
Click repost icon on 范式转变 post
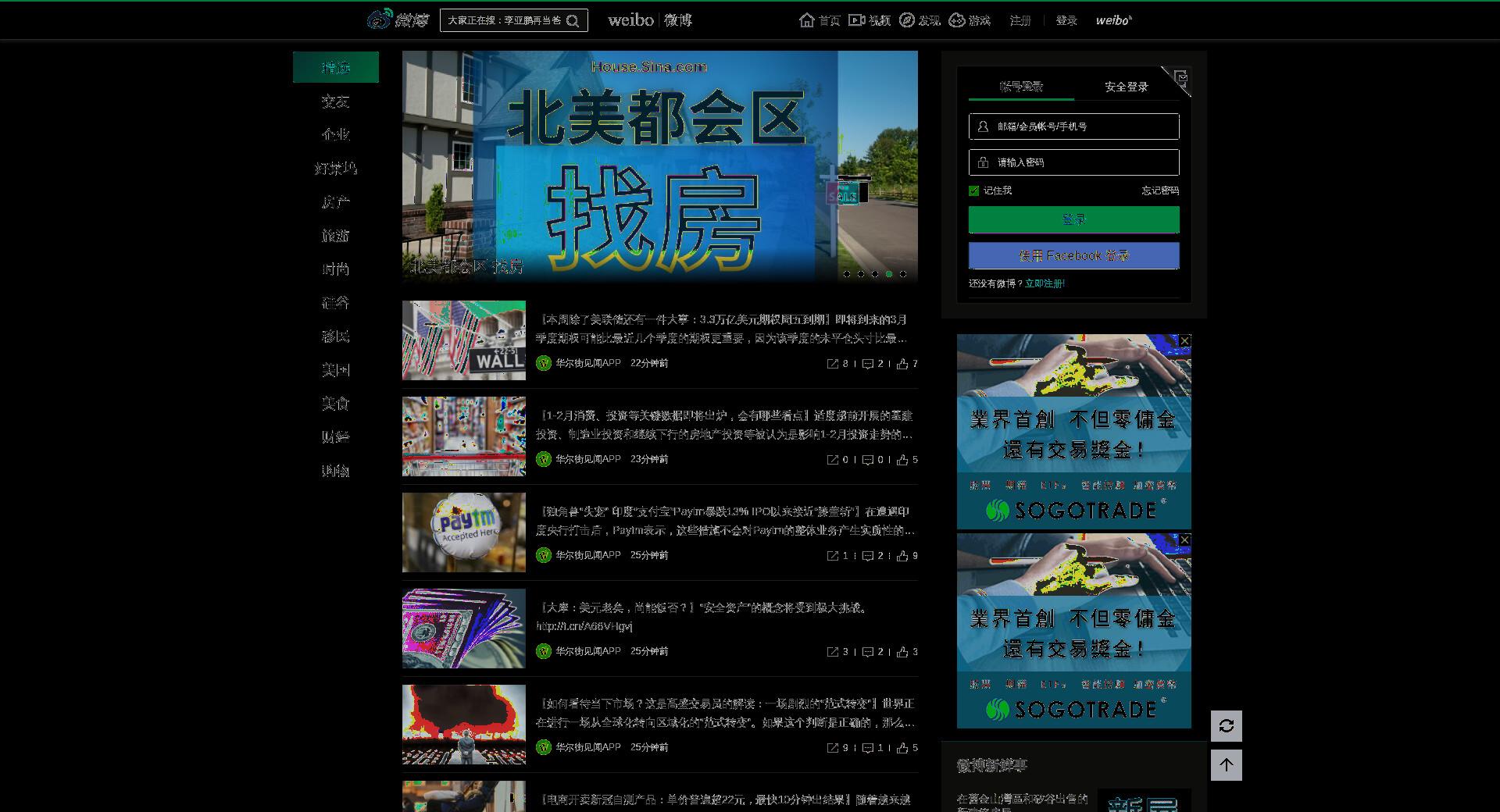[x=833, y=748]
